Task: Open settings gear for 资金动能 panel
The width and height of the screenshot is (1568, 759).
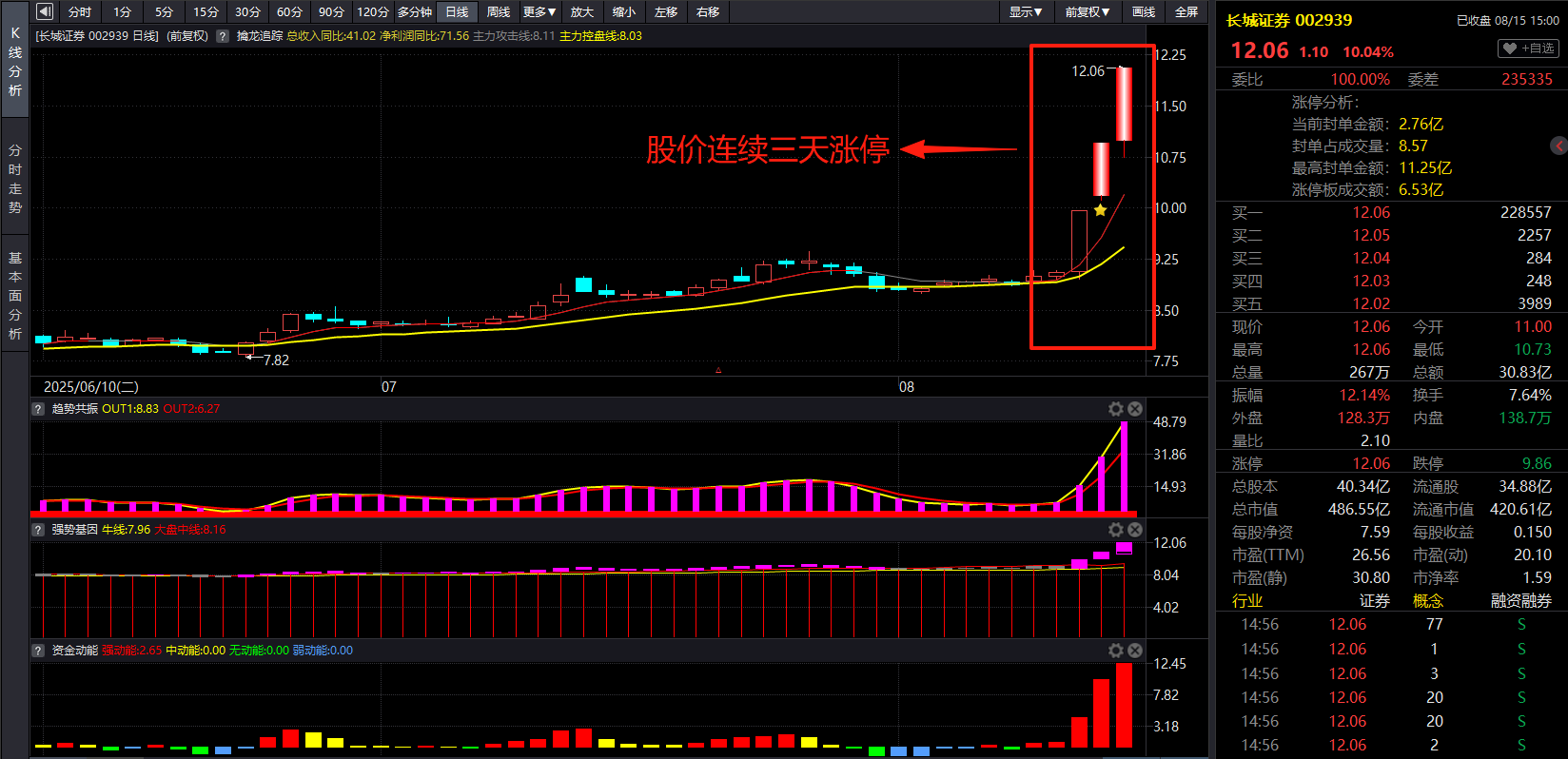Action: point(1116,651)
